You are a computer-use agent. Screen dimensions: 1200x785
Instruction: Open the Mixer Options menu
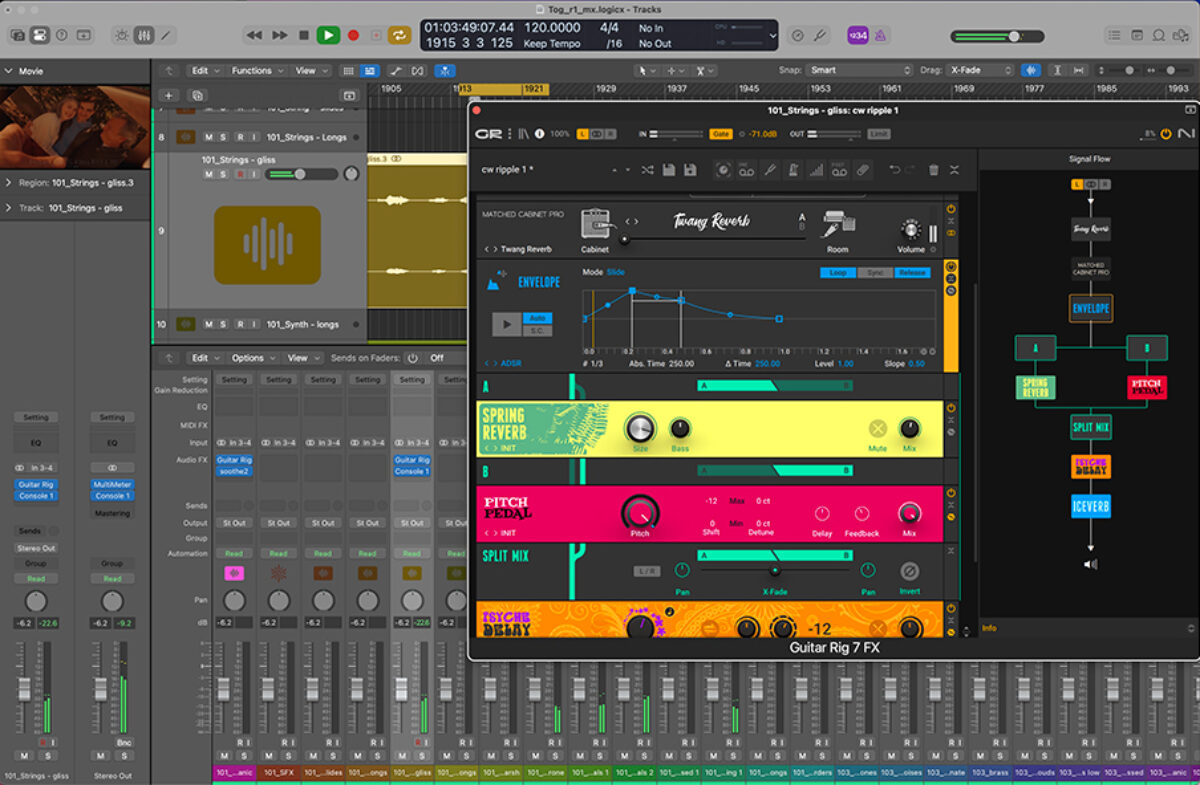(251, 358)
